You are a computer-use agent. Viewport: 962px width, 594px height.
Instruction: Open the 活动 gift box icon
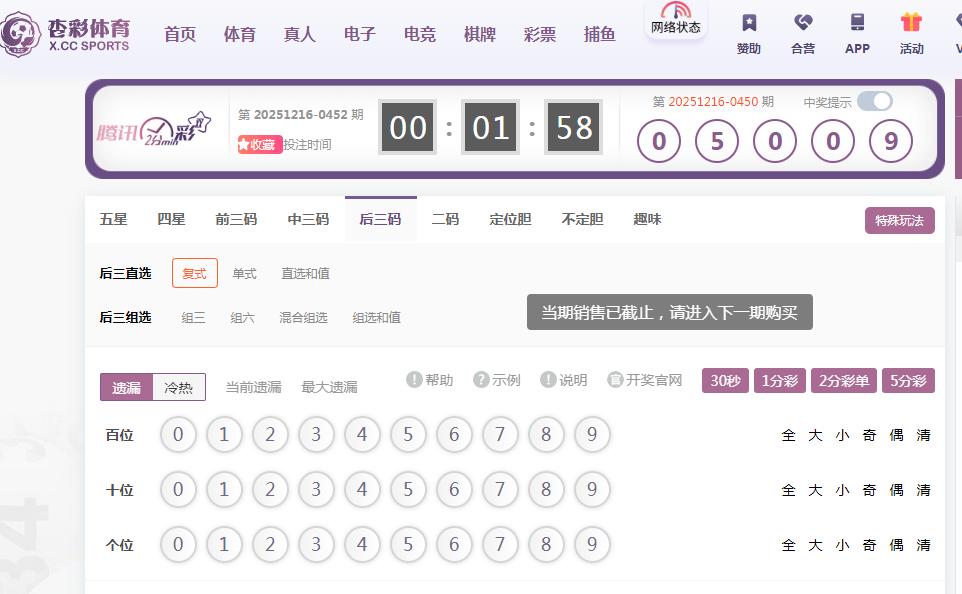pos(911,23)
